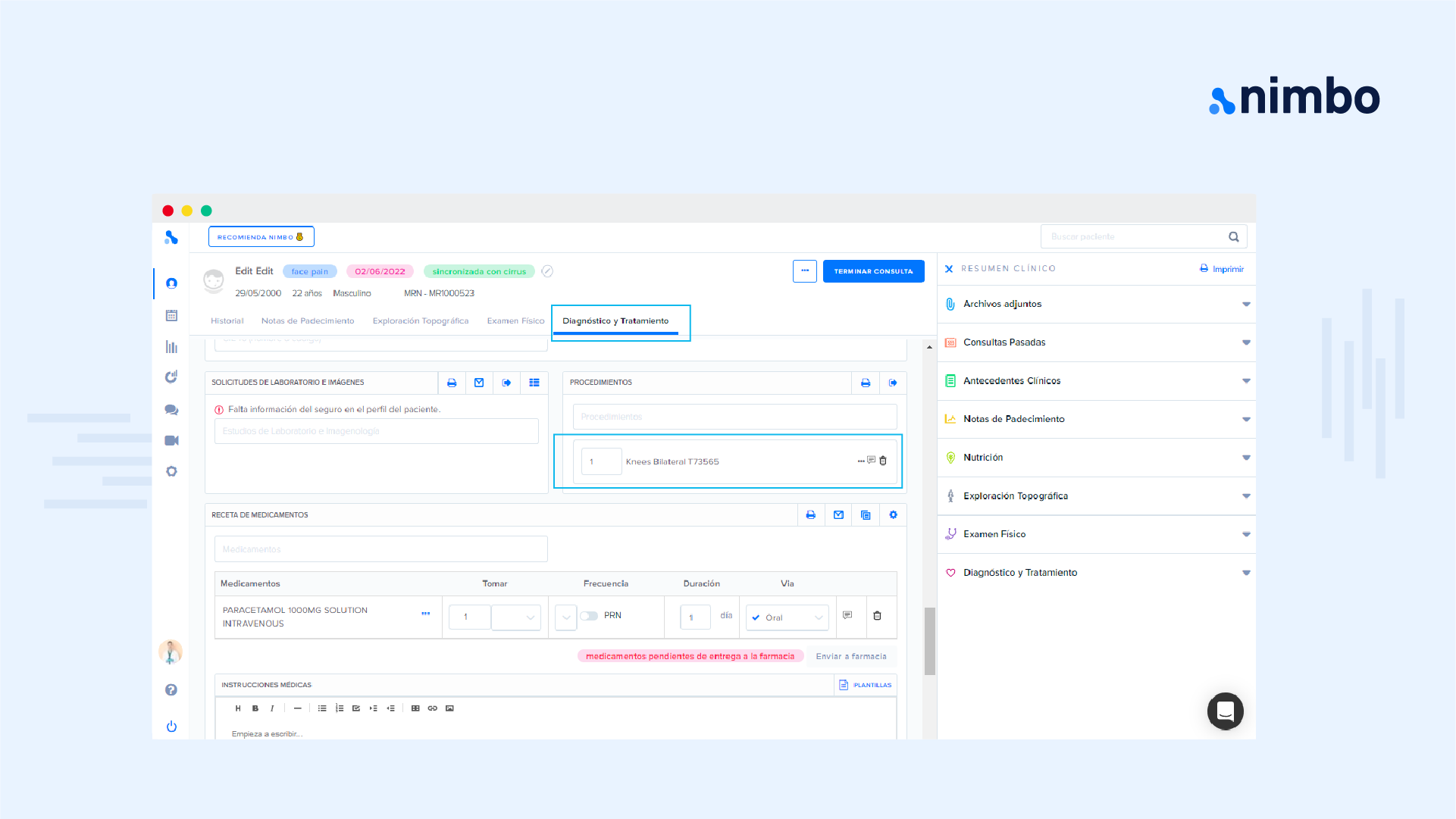1456x819 pixels.
Task: Delete the Knees Bilateral procedure
Action: pos(883,461)
